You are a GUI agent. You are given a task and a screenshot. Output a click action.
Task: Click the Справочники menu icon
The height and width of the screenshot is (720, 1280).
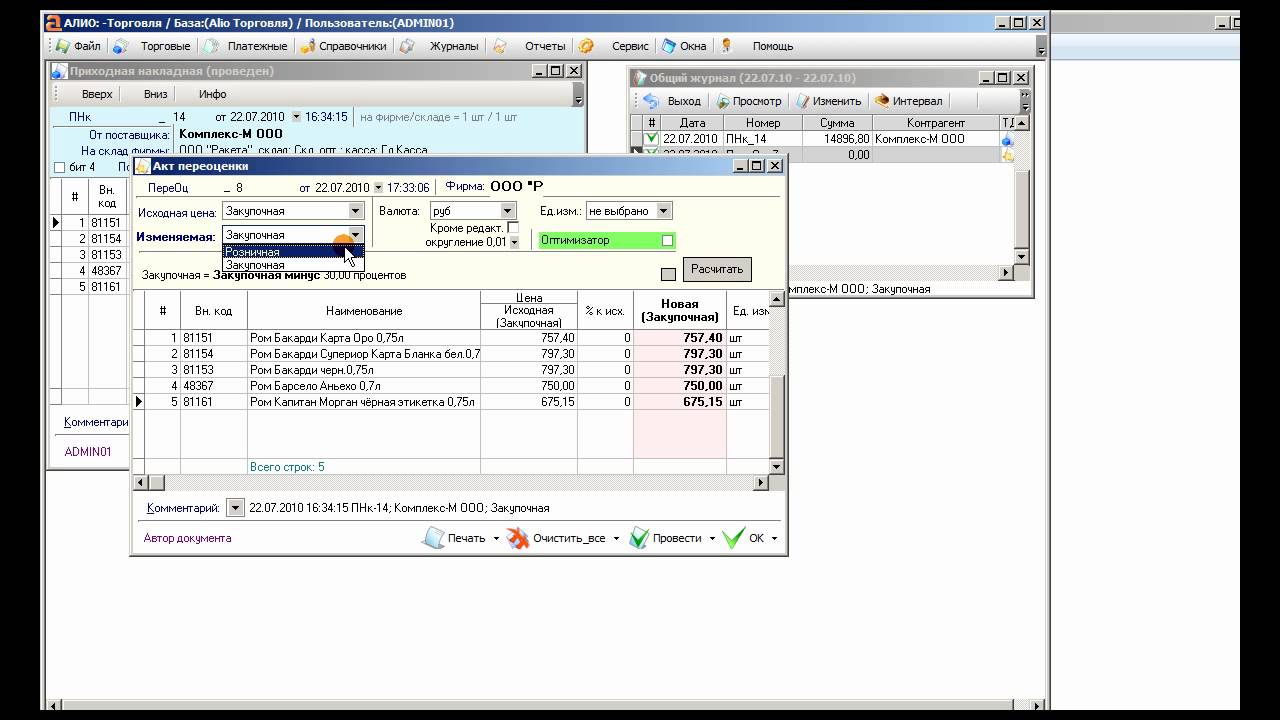point(309,46)
